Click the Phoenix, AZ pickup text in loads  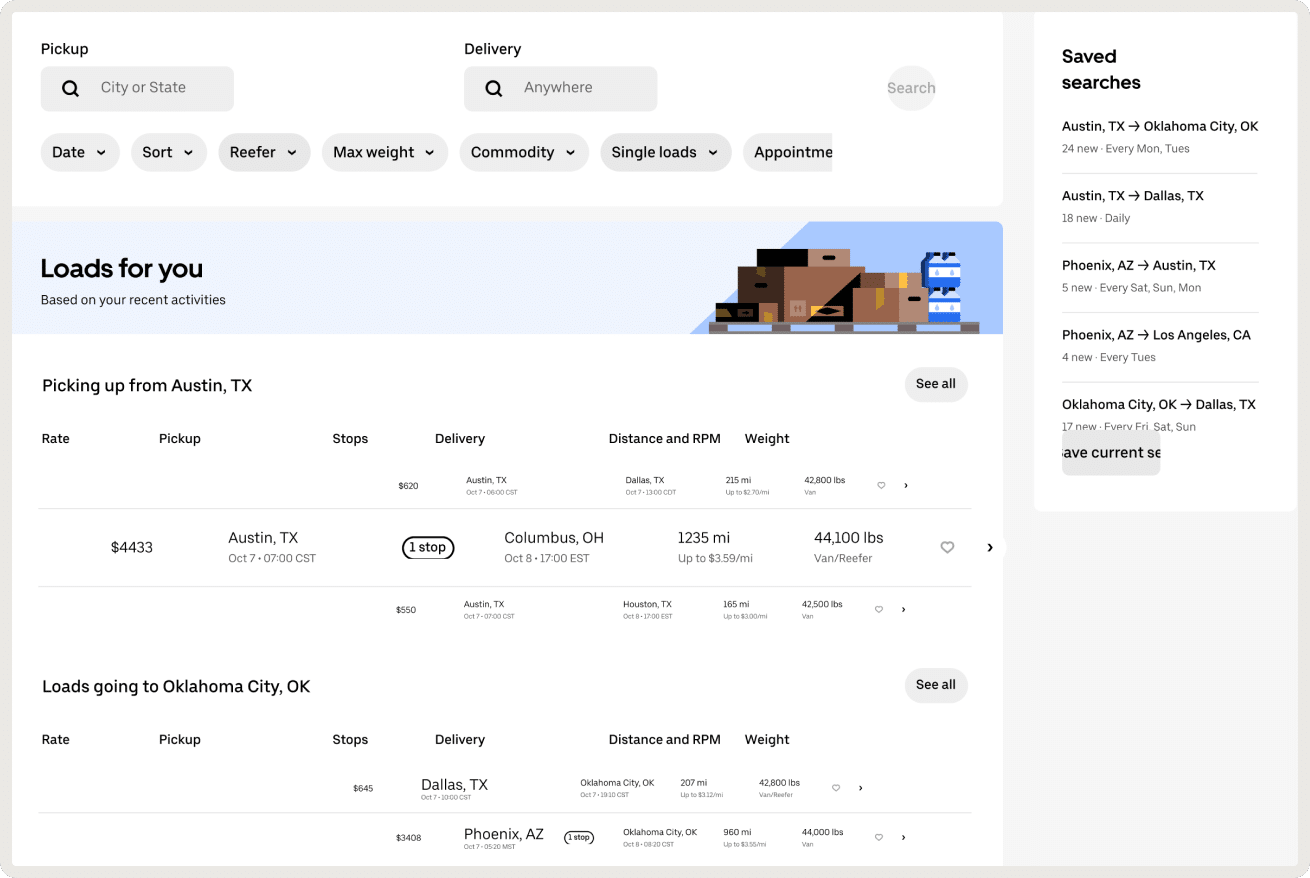pyautogui.click(x=504, y=834)
